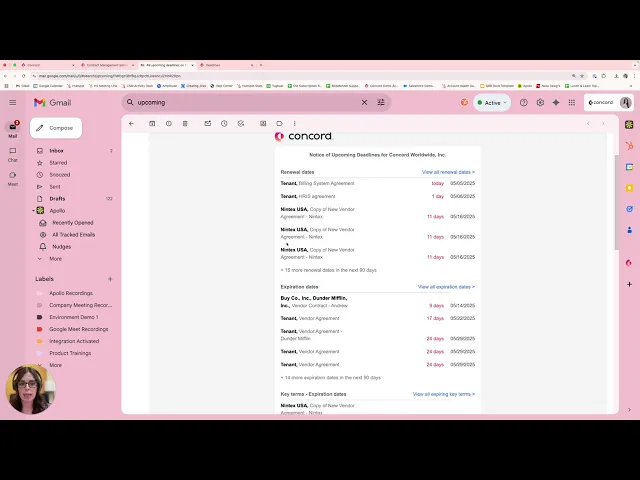Click View all expiration dates link
This screenshot has height=480, width=640.
point(446,287)
